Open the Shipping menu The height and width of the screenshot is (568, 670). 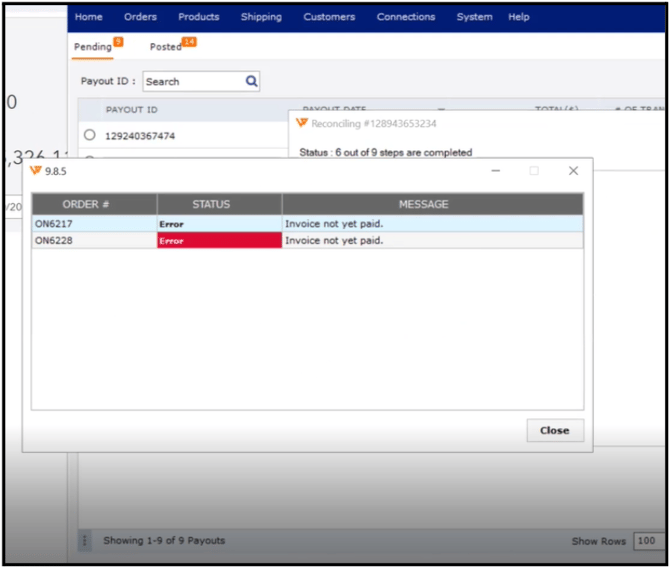pyautogui.click(x=261, y=17)
